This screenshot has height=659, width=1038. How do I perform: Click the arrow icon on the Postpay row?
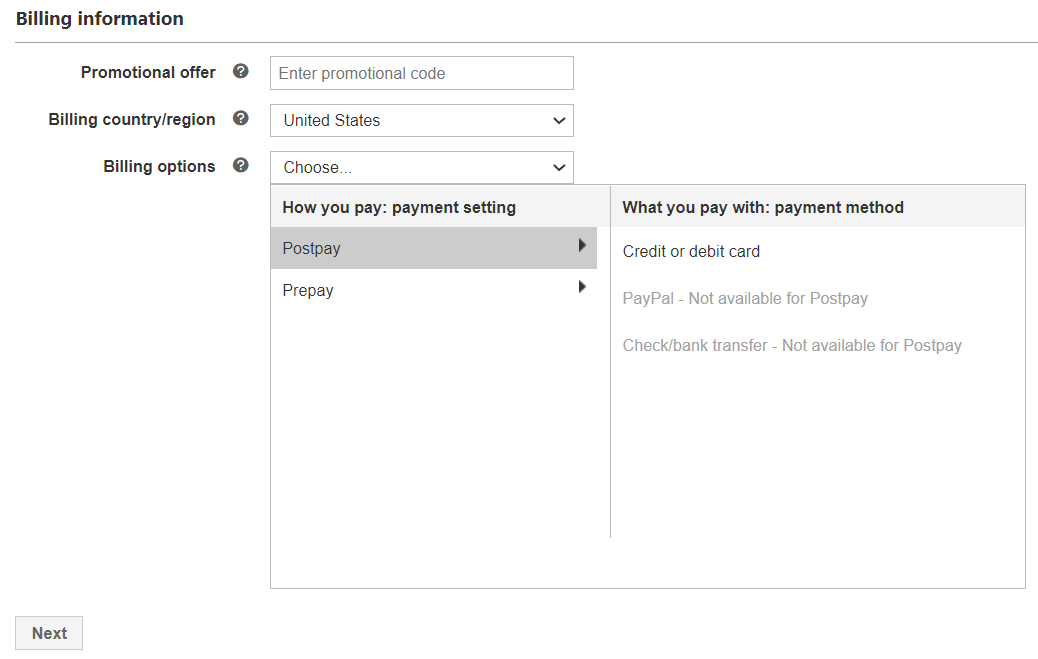582,246
